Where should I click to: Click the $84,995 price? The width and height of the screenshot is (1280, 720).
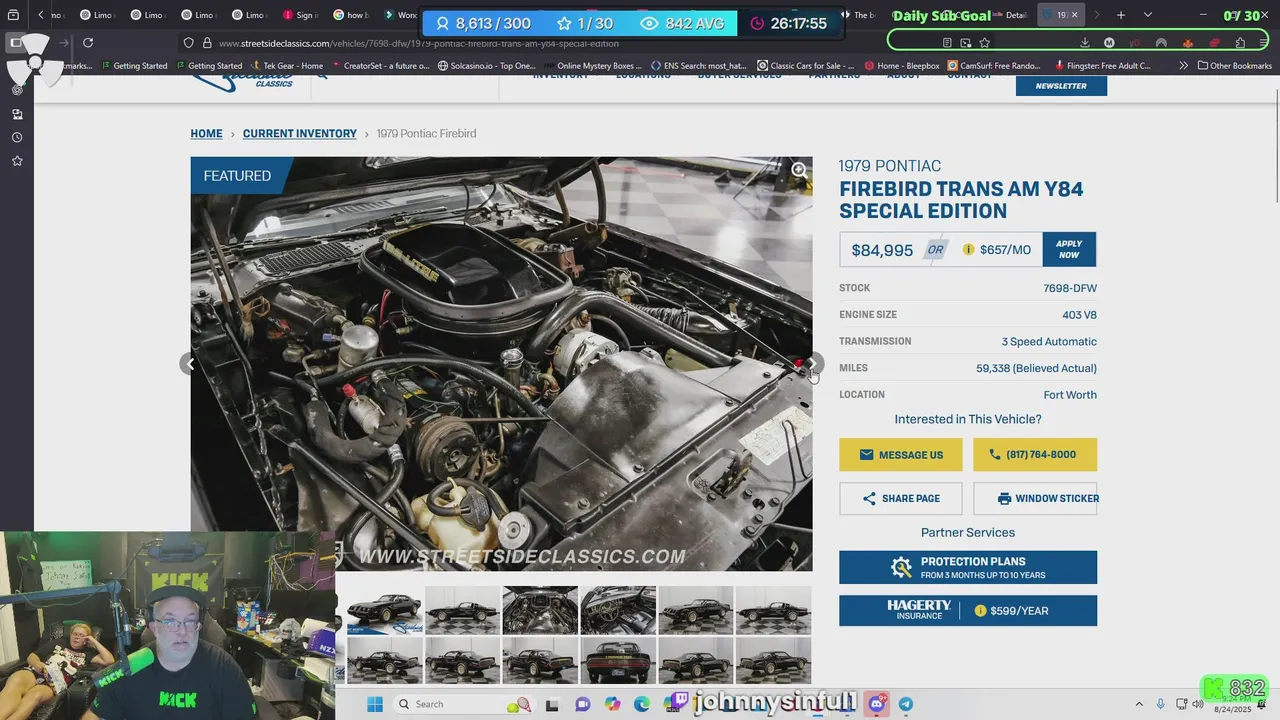pyautogui.click(x=882, y=250)
